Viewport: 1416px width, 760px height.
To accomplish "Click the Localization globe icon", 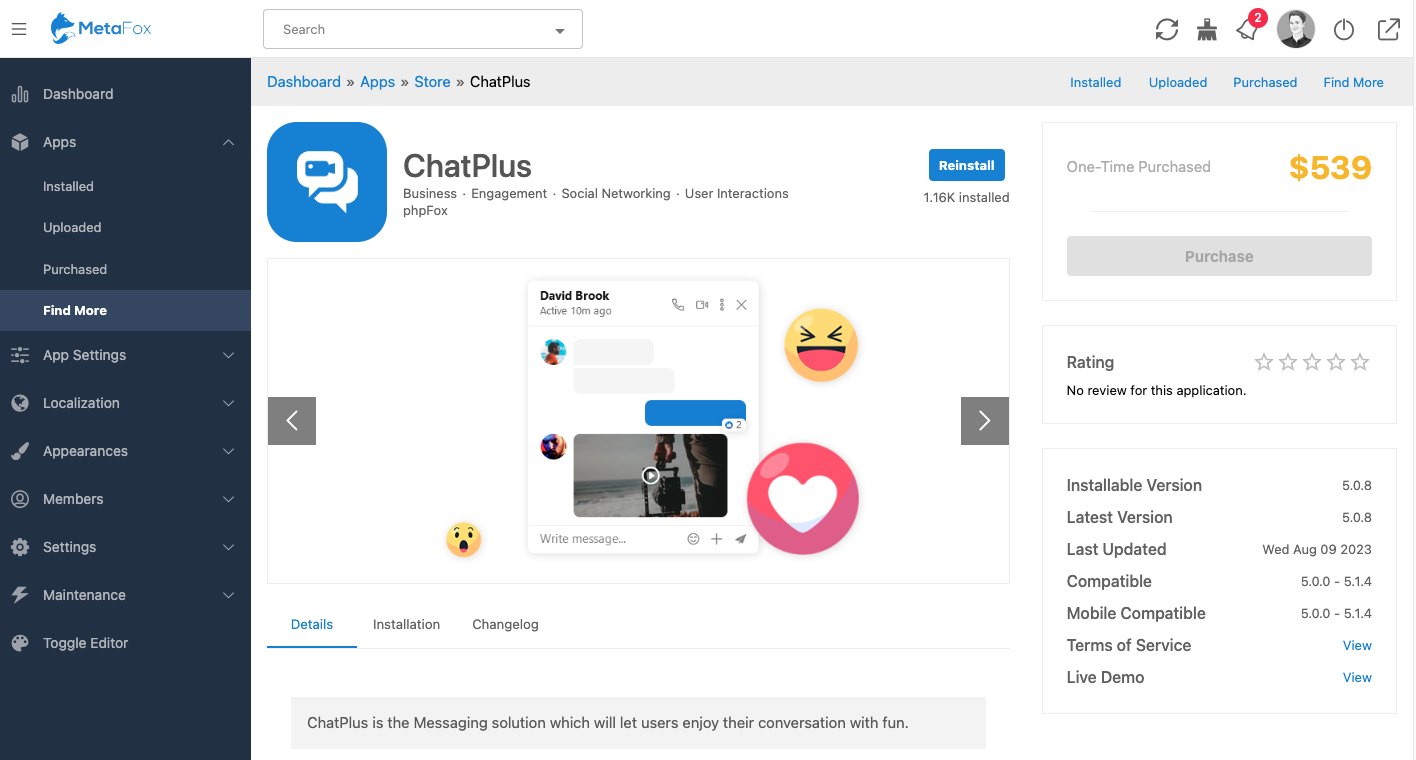I will 20,403.
